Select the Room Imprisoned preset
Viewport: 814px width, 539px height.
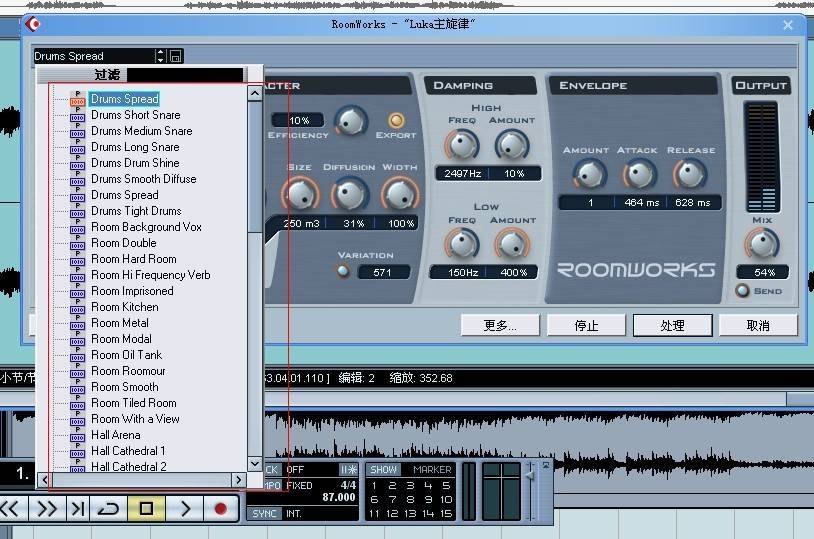click(132, 291)
